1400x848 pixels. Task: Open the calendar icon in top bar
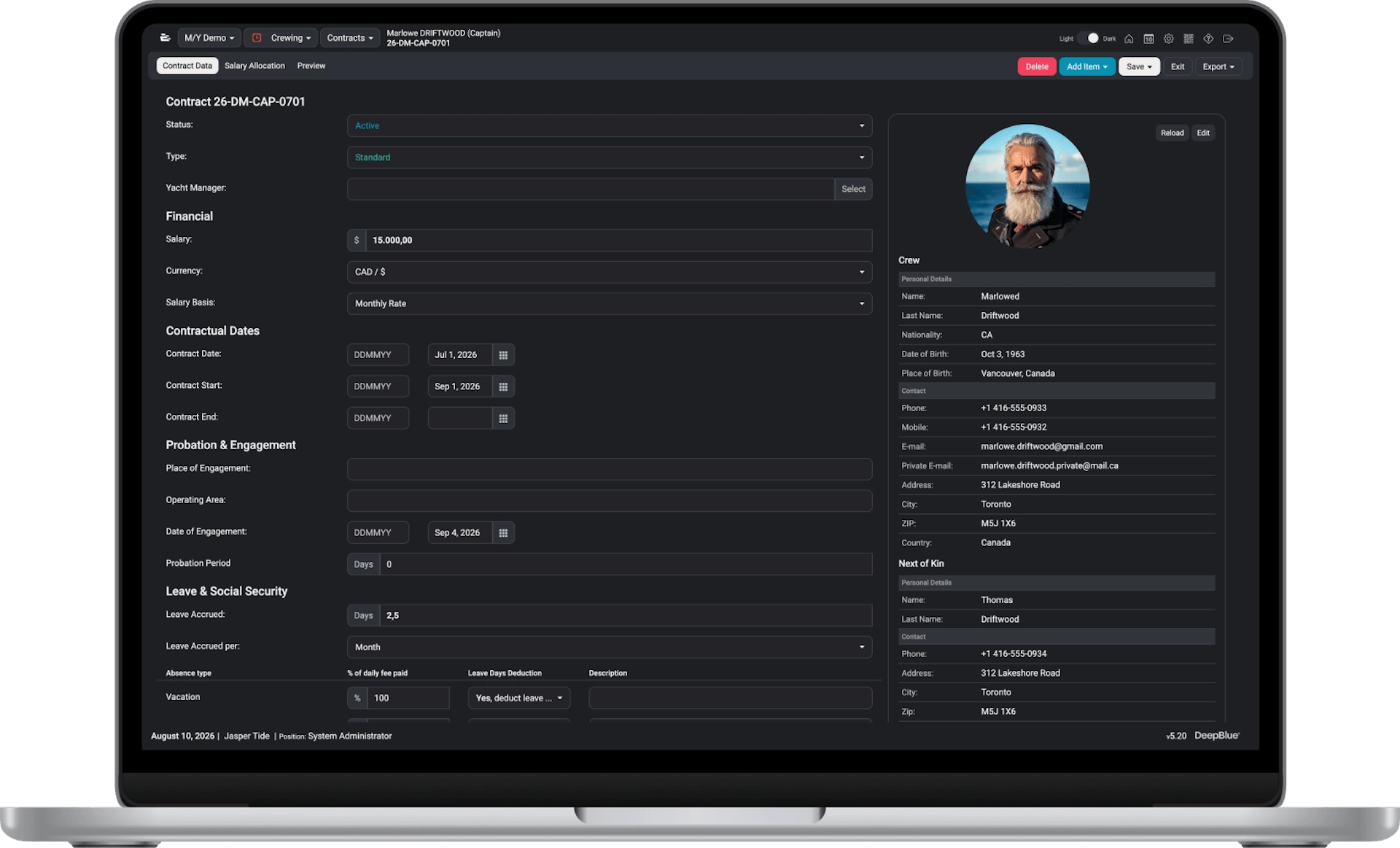(x=1148, y=39)
